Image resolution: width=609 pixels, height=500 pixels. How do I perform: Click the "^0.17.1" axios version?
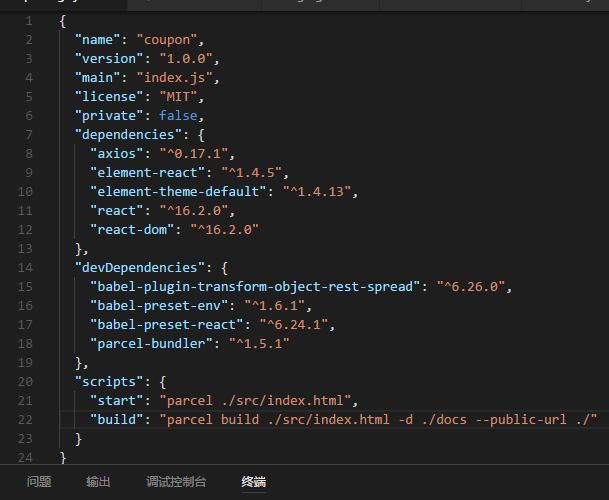click(x=194, y=153)
